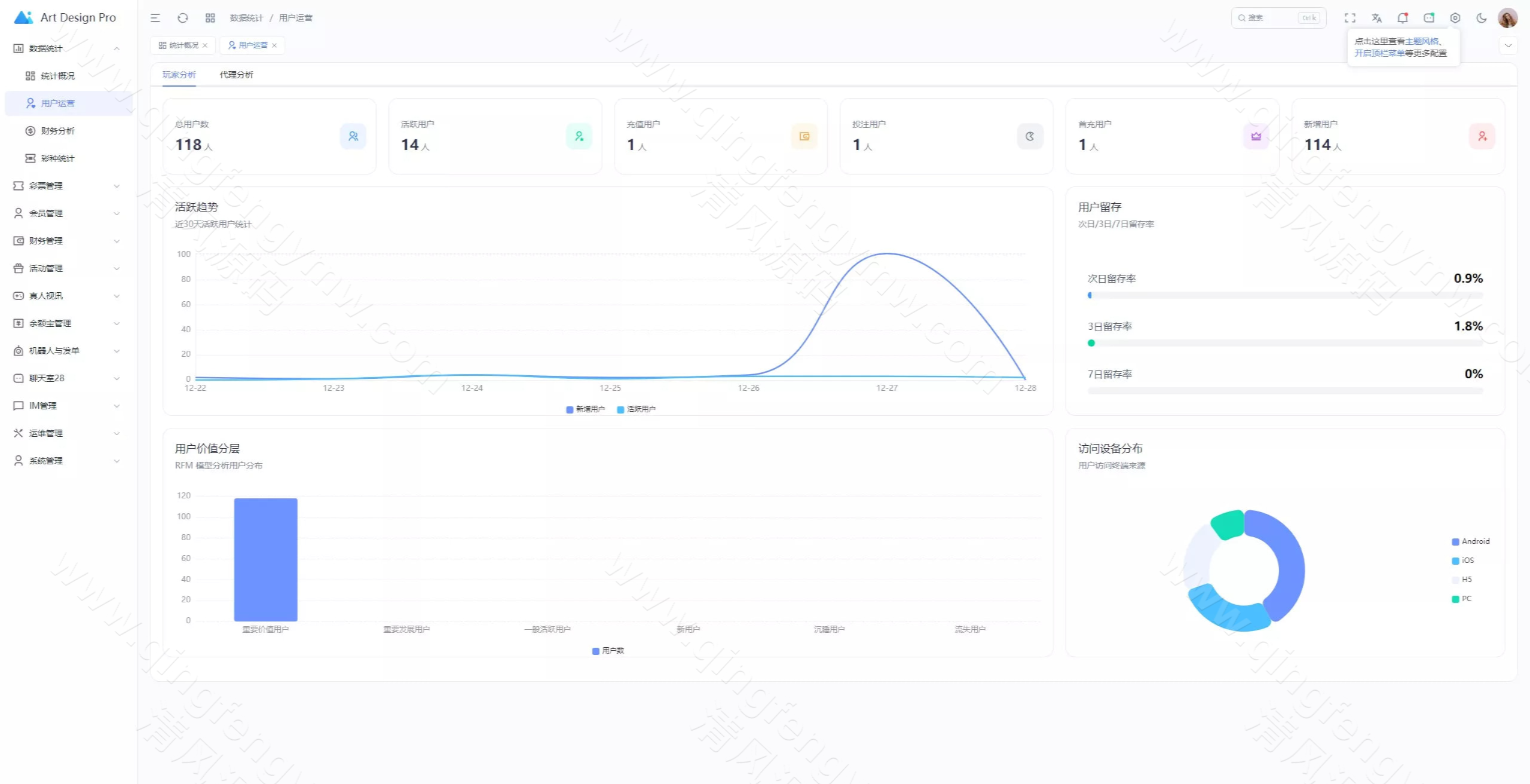1530x784 pixels.
Task: Toggle 新增用户 legend in activity chart
Action: click(585, 409)
